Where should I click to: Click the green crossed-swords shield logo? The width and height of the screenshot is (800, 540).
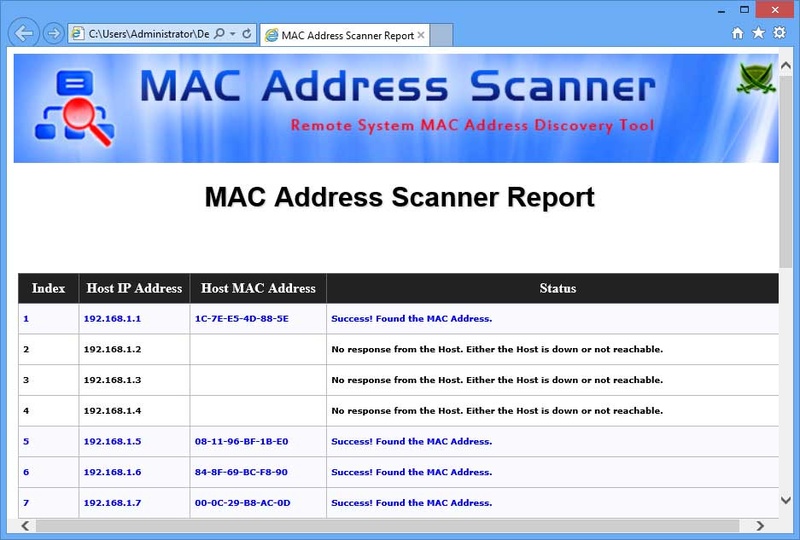coord(756,79)
